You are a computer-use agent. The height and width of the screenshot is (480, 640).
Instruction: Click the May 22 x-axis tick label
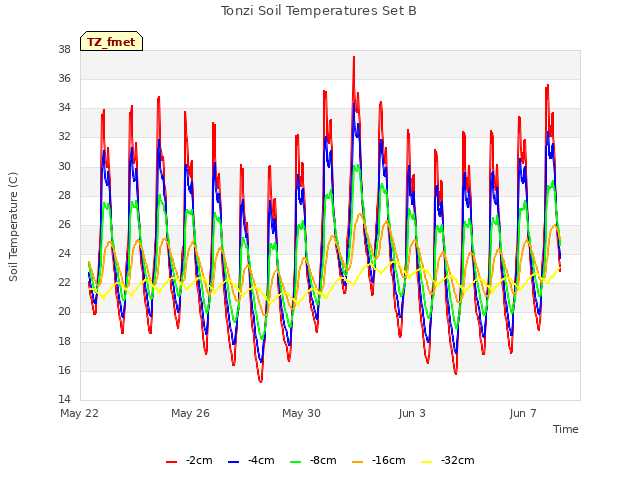80,413
